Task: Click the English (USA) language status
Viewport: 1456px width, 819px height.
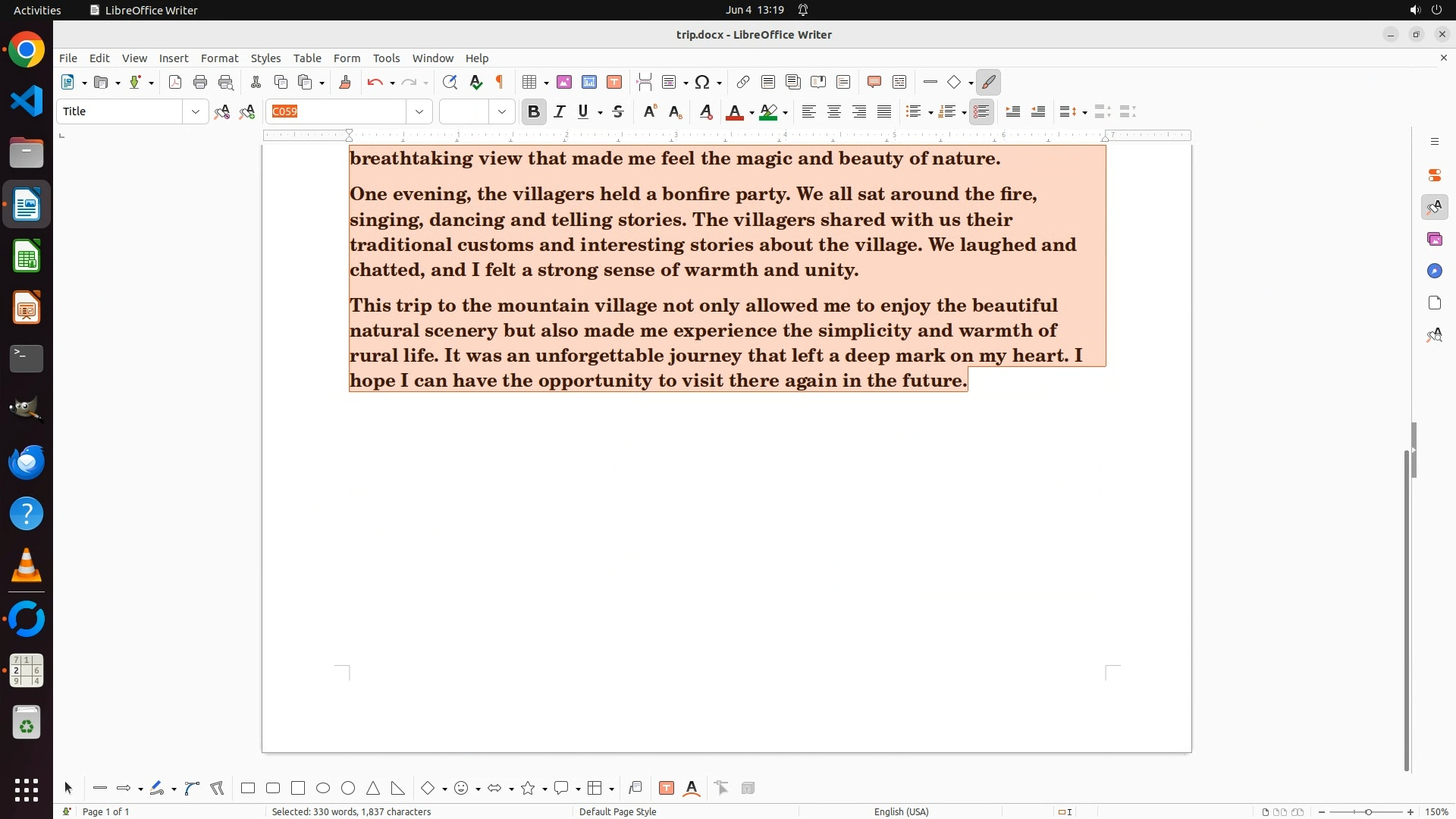Action: tap(901, 811)
